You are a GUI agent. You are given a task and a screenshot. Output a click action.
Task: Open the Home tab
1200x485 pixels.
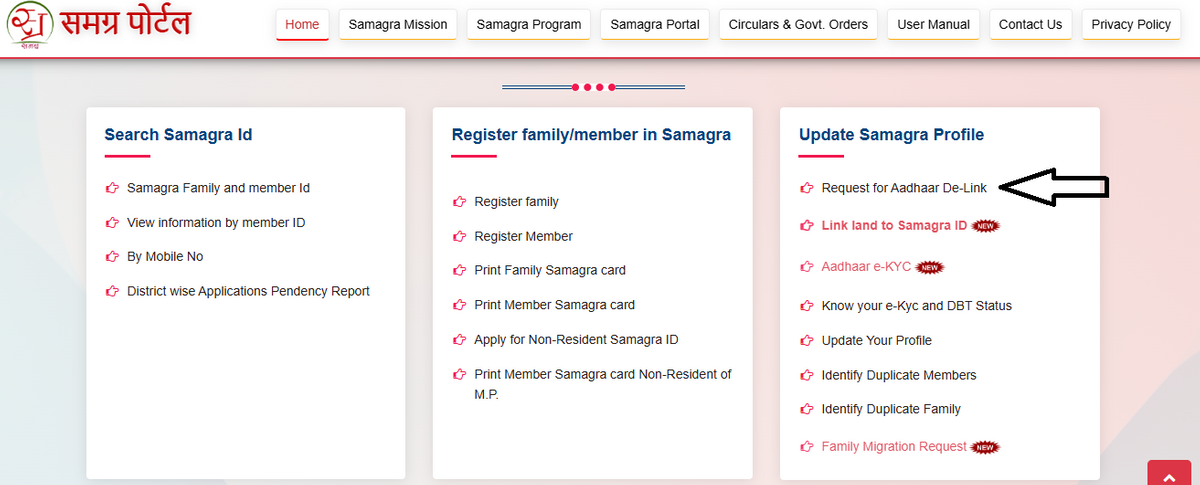pyautogui.click(x=302, y=24)
